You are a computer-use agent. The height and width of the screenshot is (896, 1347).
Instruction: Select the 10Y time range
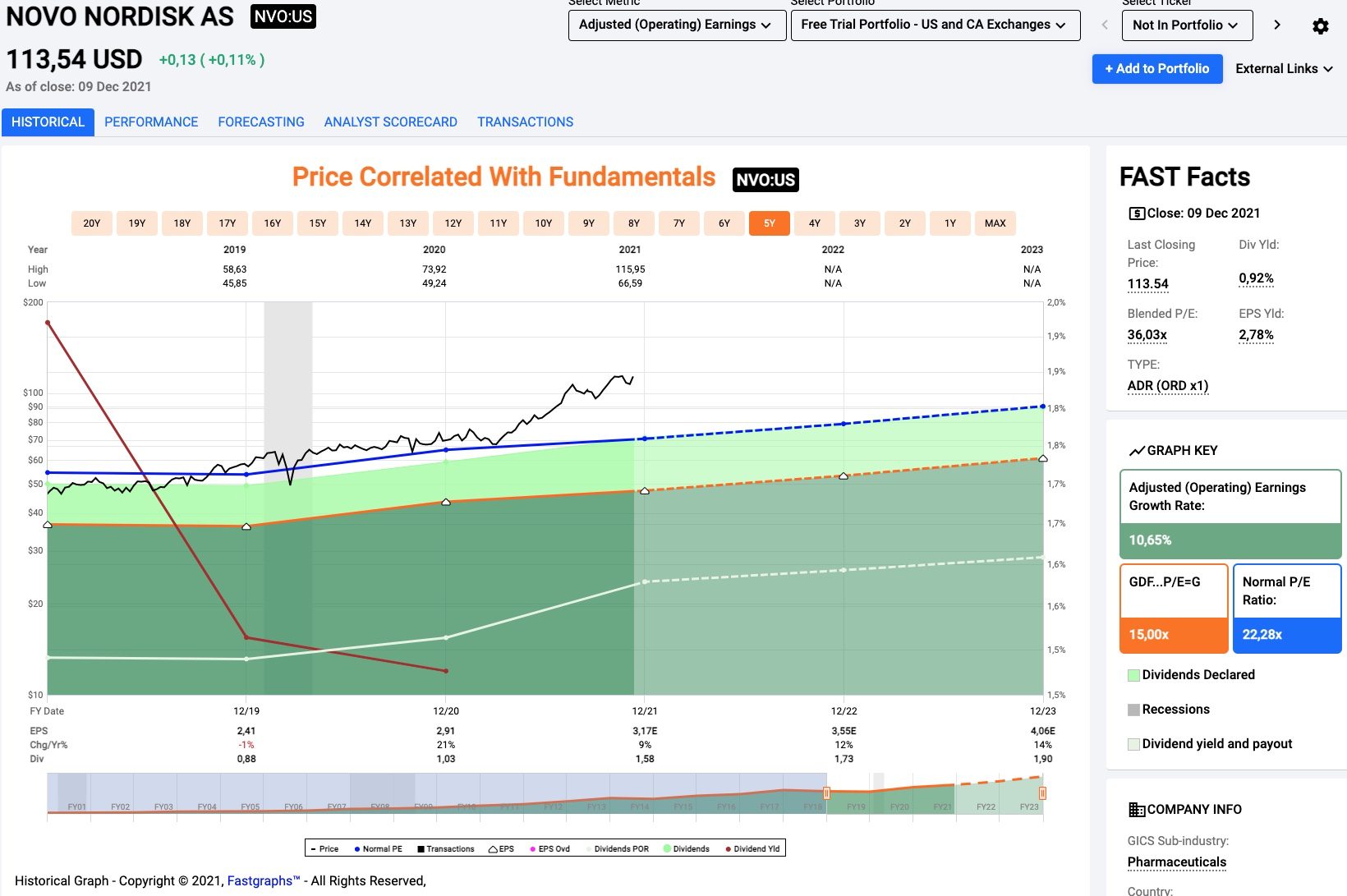[x=544, y=223]
